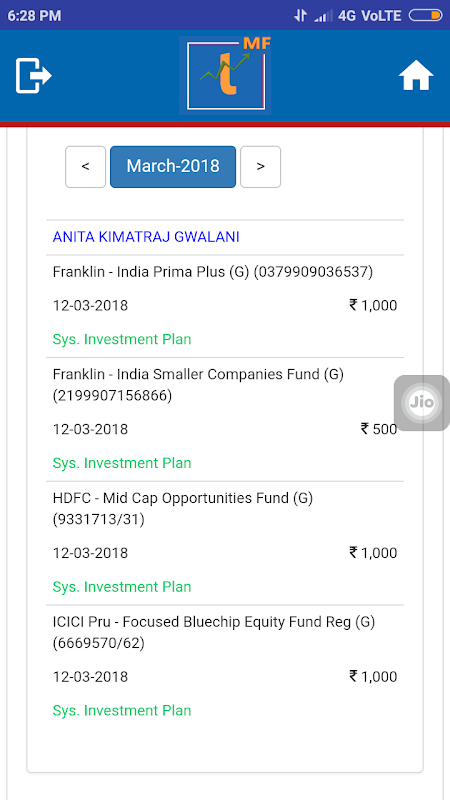
Task: Tap the data transfer arrows in the status bar
Action: [301, 16]
